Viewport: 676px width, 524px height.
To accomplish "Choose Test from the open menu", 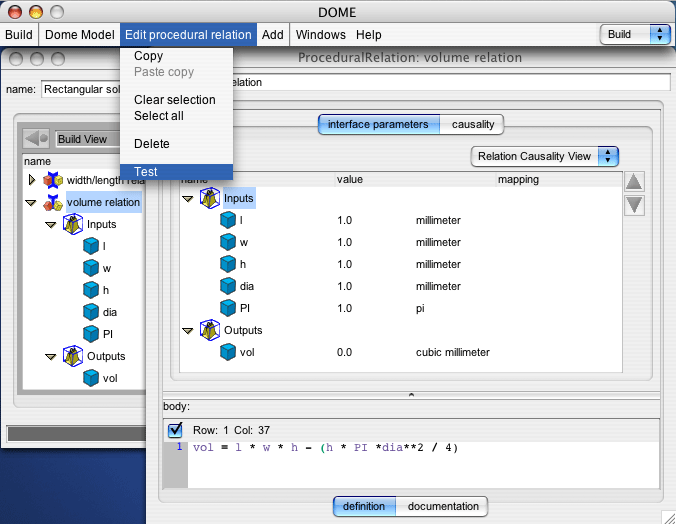I will 176,172.
